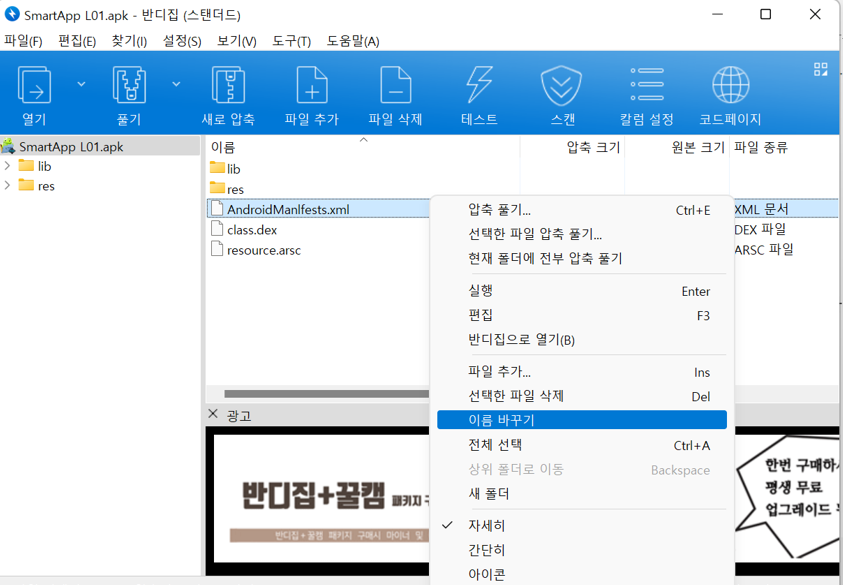This screenshot has height=585, width=843.
Task: Click the Delete File (파일 삭제) toolbar icon
Action: [x=396, y=84]
